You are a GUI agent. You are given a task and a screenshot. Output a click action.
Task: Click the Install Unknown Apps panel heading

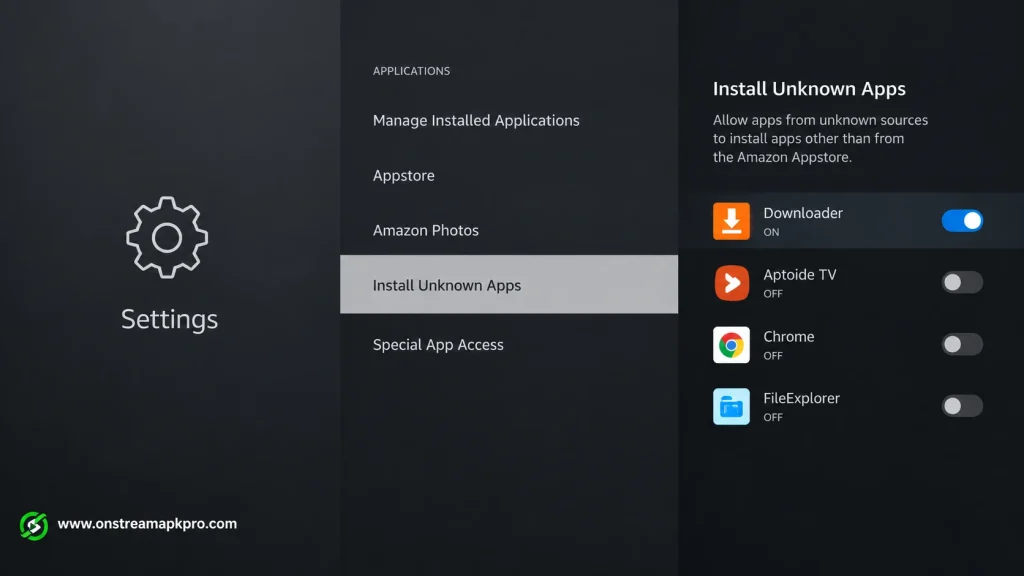click(x=809, y=89)
